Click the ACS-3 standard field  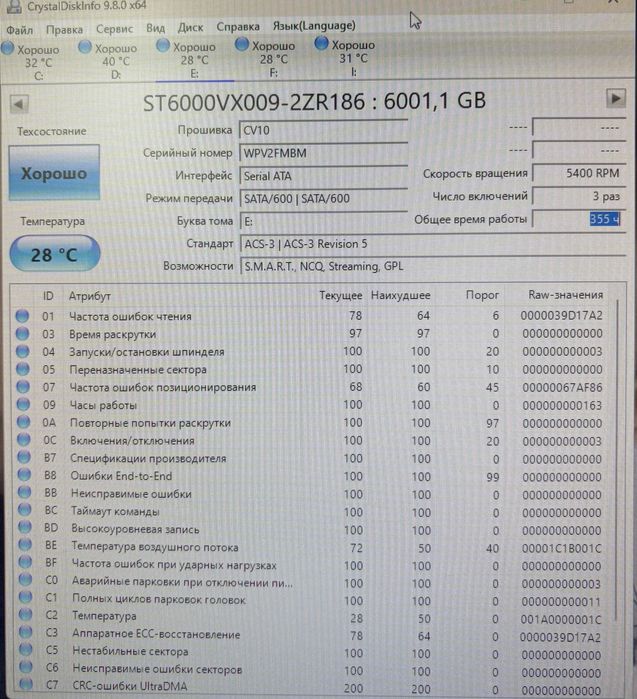pyautogui.click(x=432, y=244)
